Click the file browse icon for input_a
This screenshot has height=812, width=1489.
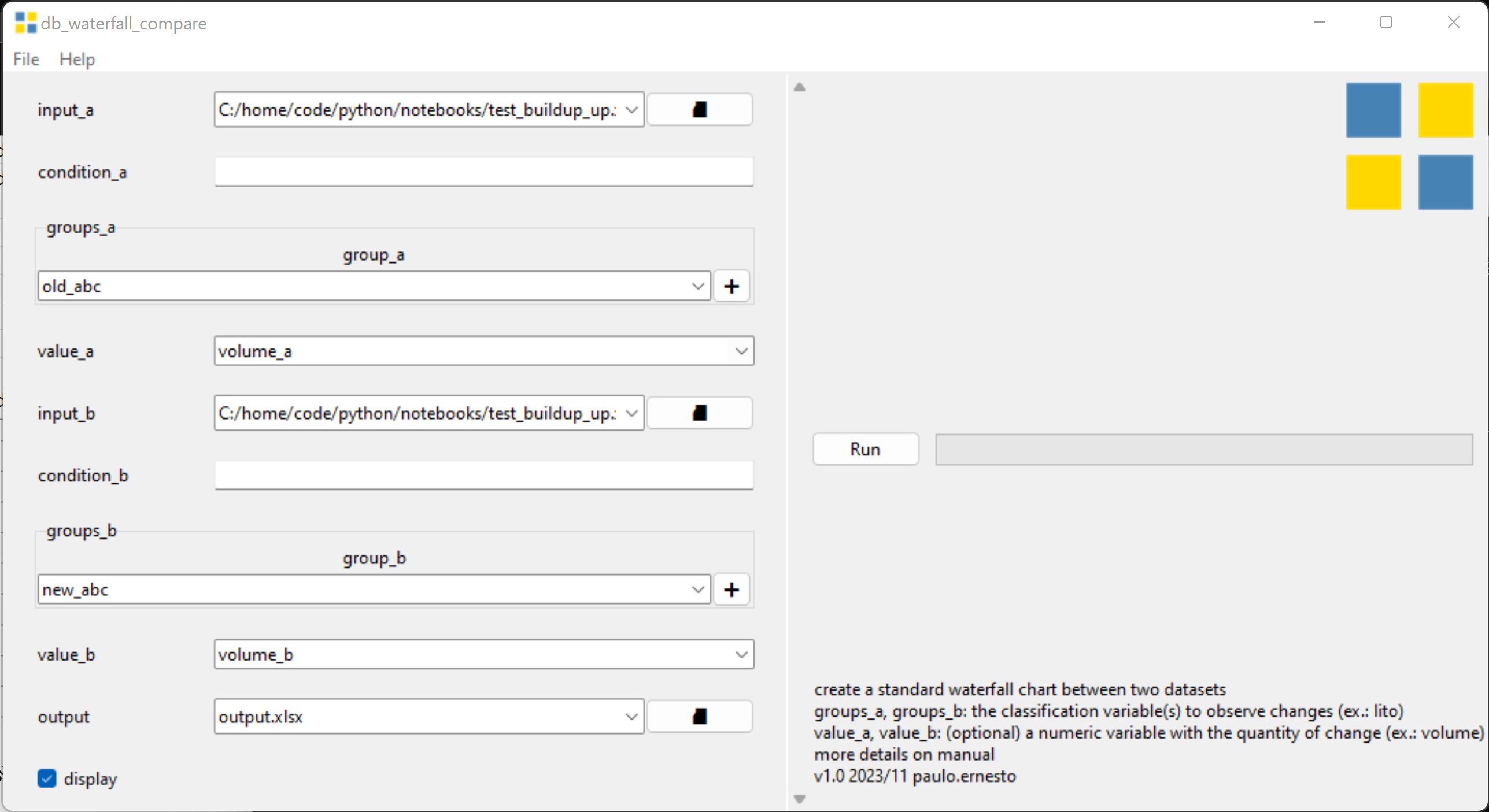click(700, 110)
